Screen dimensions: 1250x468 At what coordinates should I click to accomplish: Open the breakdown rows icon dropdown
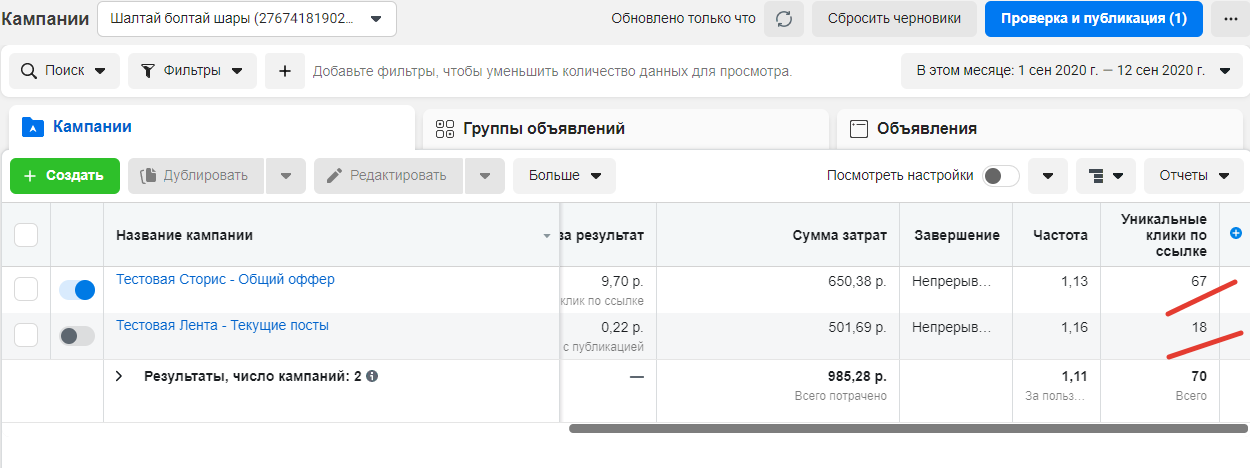[1105, 176]
